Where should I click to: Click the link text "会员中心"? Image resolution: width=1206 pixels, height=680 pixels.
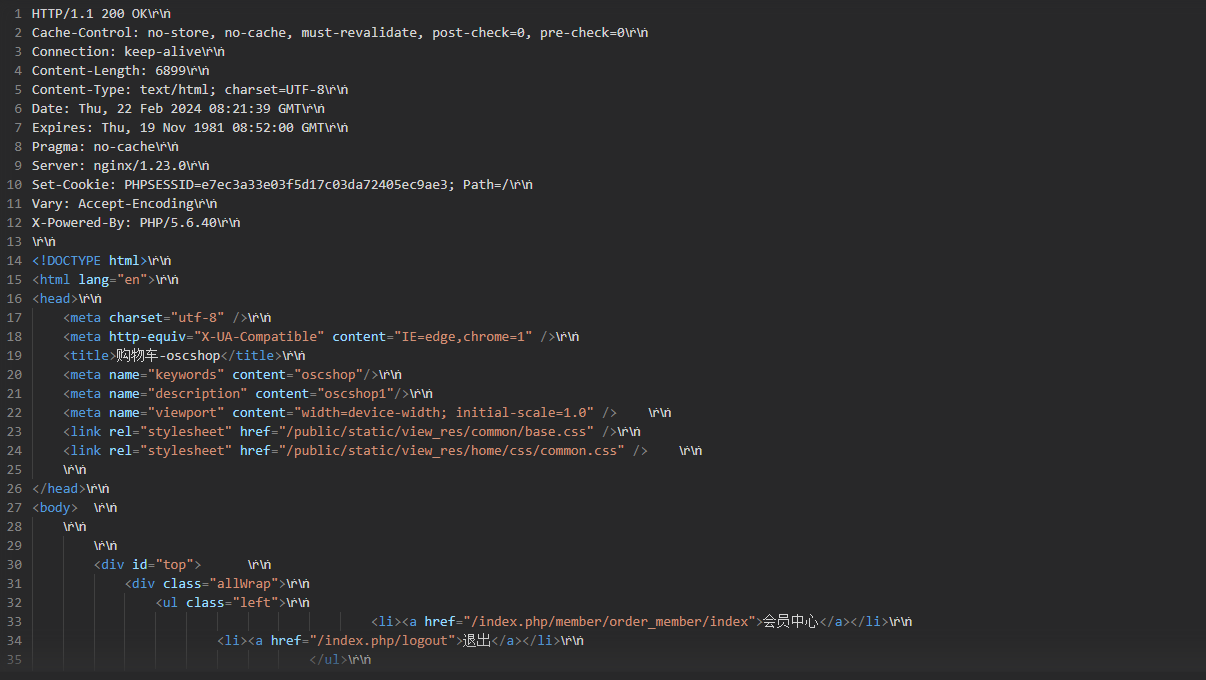790,622
